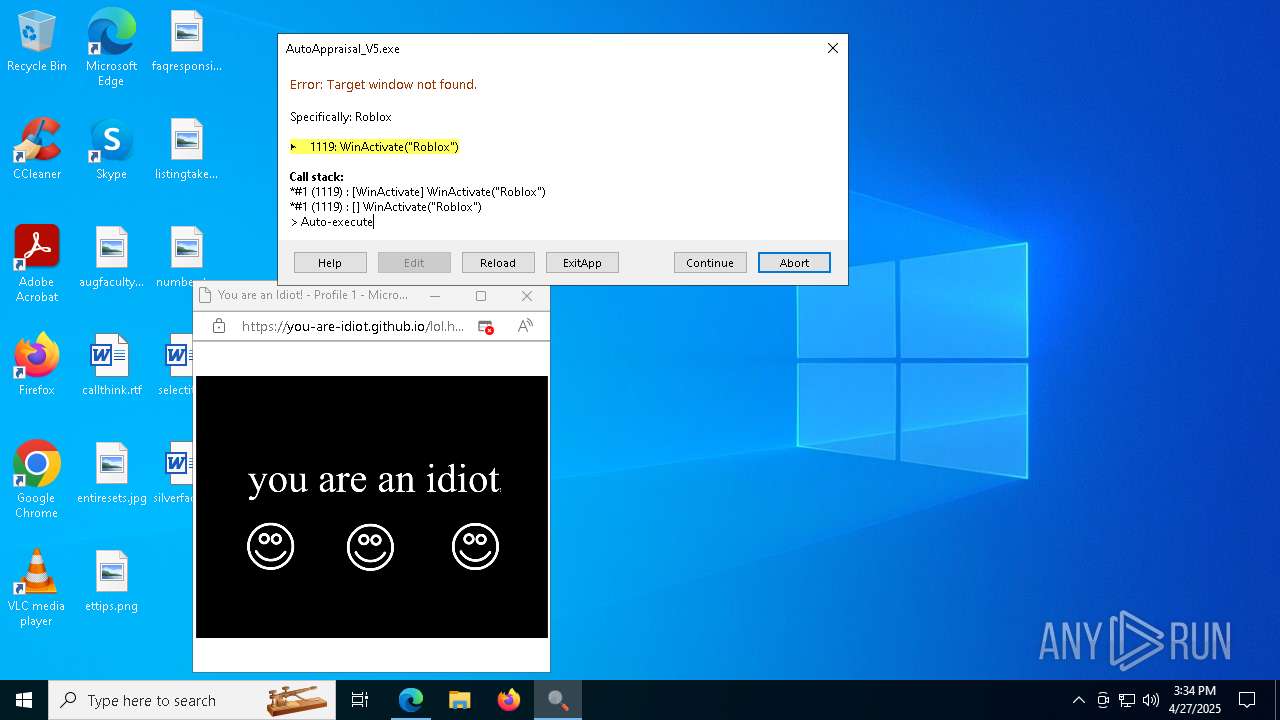Click the 'Error: Target window not found.' text

[383, 85]
